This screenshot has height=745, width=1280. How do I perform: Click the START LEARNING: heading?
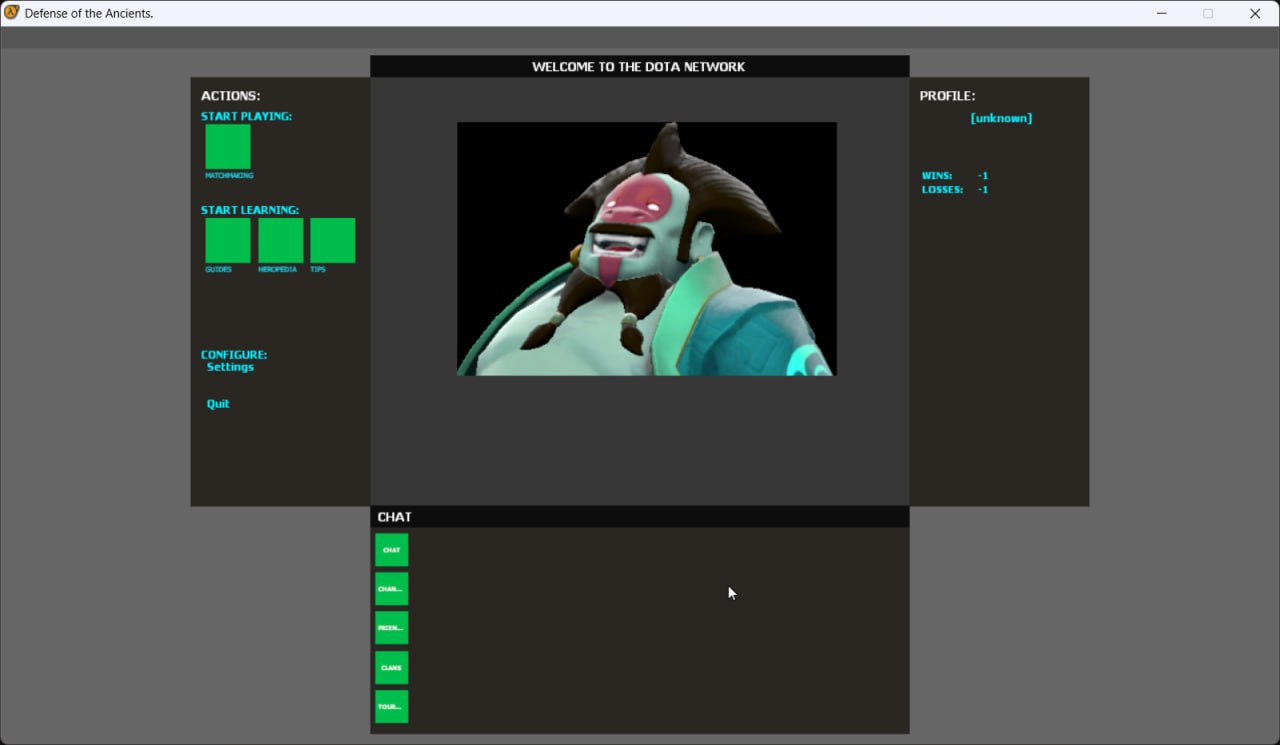[250, 210]
